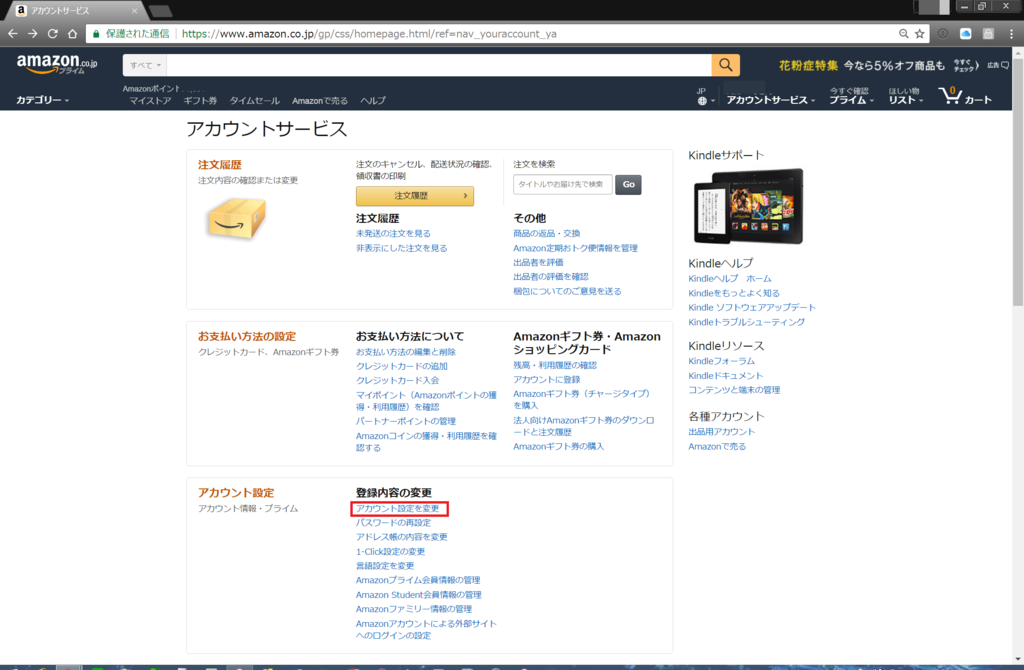The width and height of the screenshot is (1024, 670).
Task: Click the zoom magnifier icon in address bar
Action: [x=904, y=33]
